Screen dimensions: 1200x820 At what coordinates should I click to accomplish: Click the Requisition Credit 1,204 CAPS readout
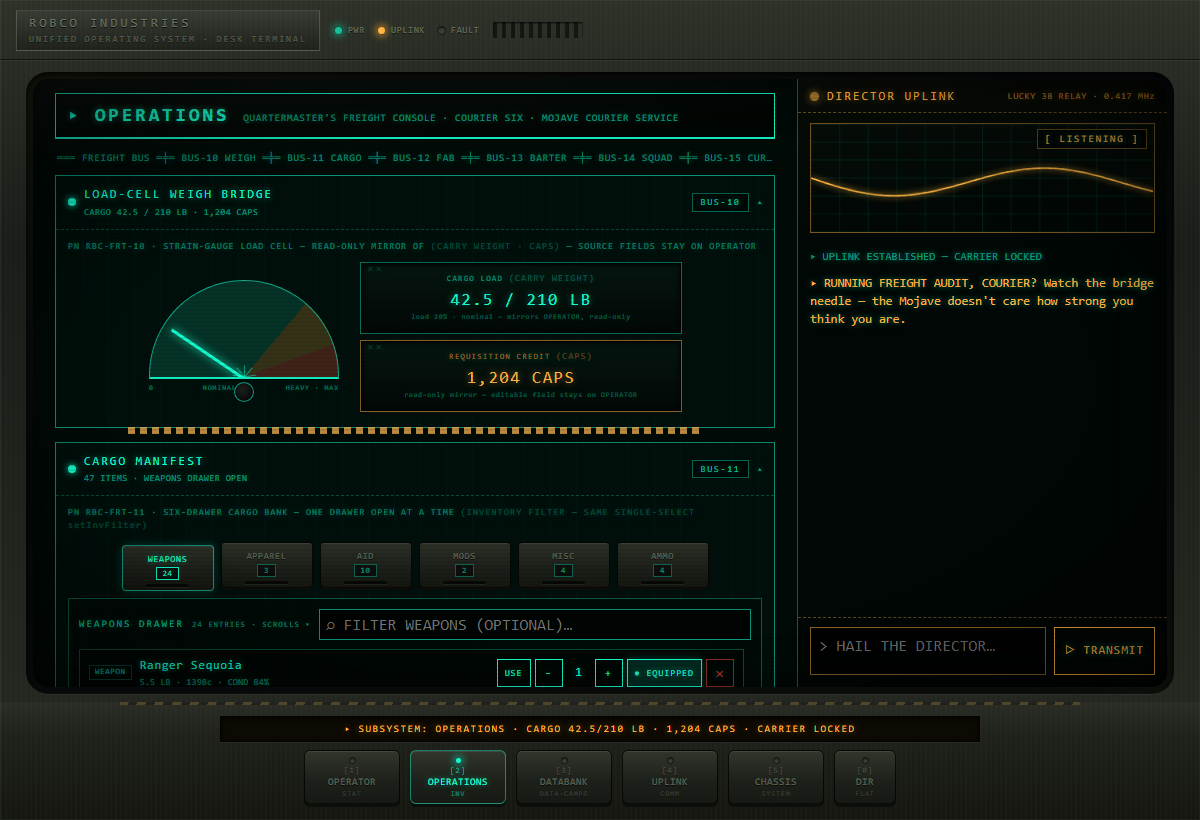tap(521, 376)
